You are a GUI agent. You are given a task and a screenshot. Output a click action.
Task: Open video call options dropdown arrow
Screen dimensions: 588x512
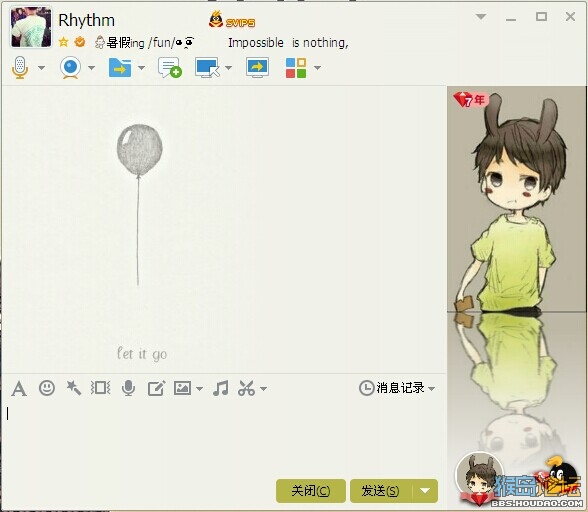click(91, 68)
